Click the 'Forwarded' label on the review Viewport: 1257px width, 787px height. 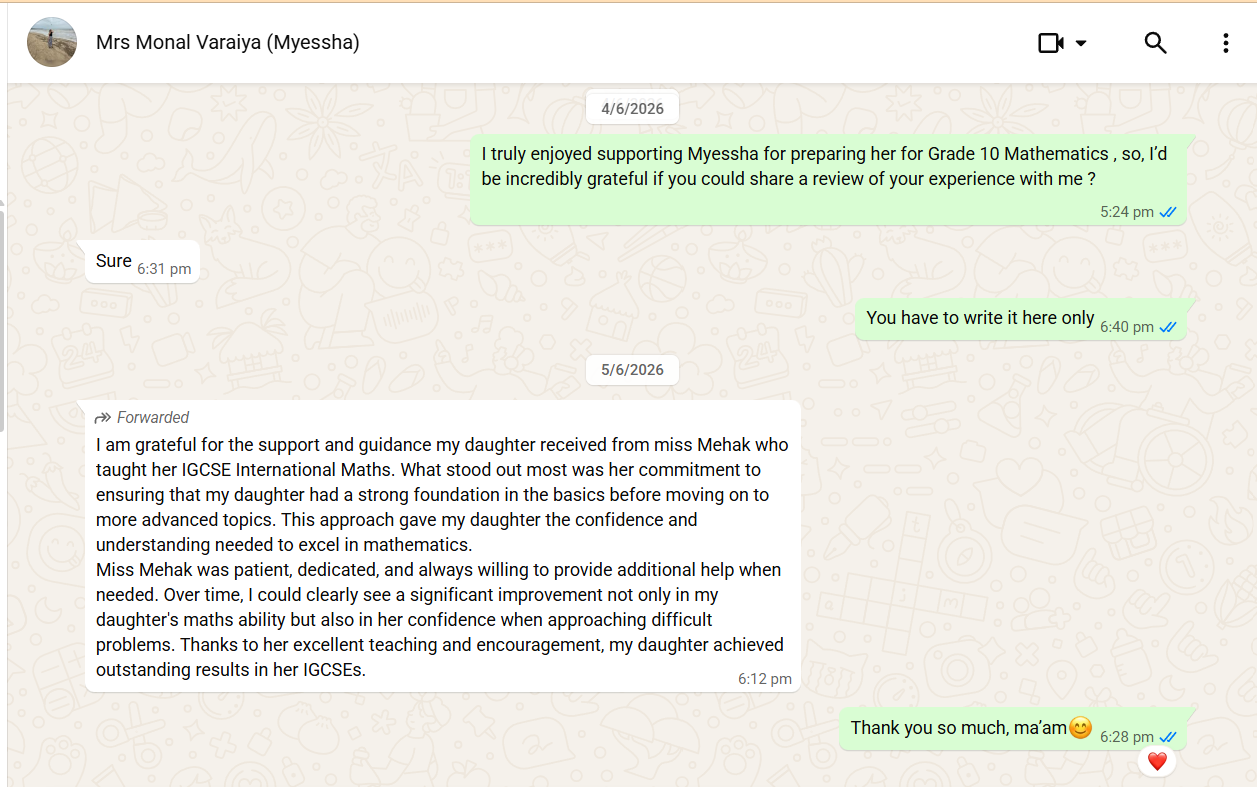(x=153, y=418)
